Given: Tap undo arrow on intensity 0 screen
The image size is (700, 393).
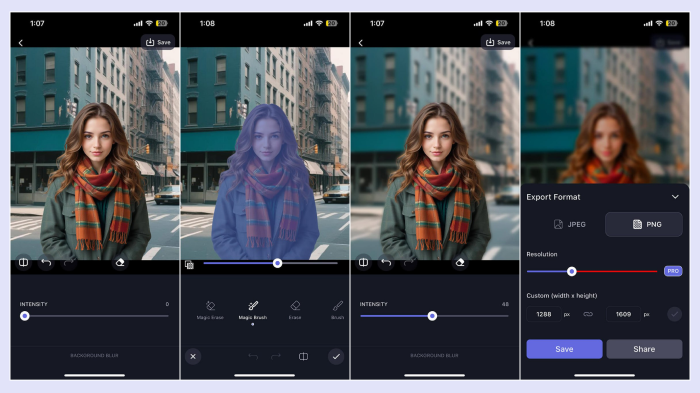Looking at the screenshot, I should tap(46, 262).
